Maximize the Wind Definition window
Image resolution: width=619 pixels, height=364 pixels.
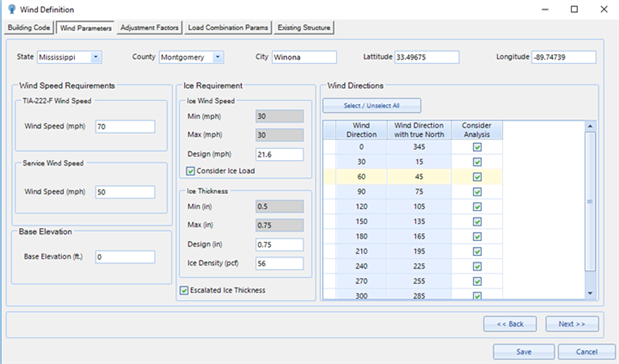point(574,9)
